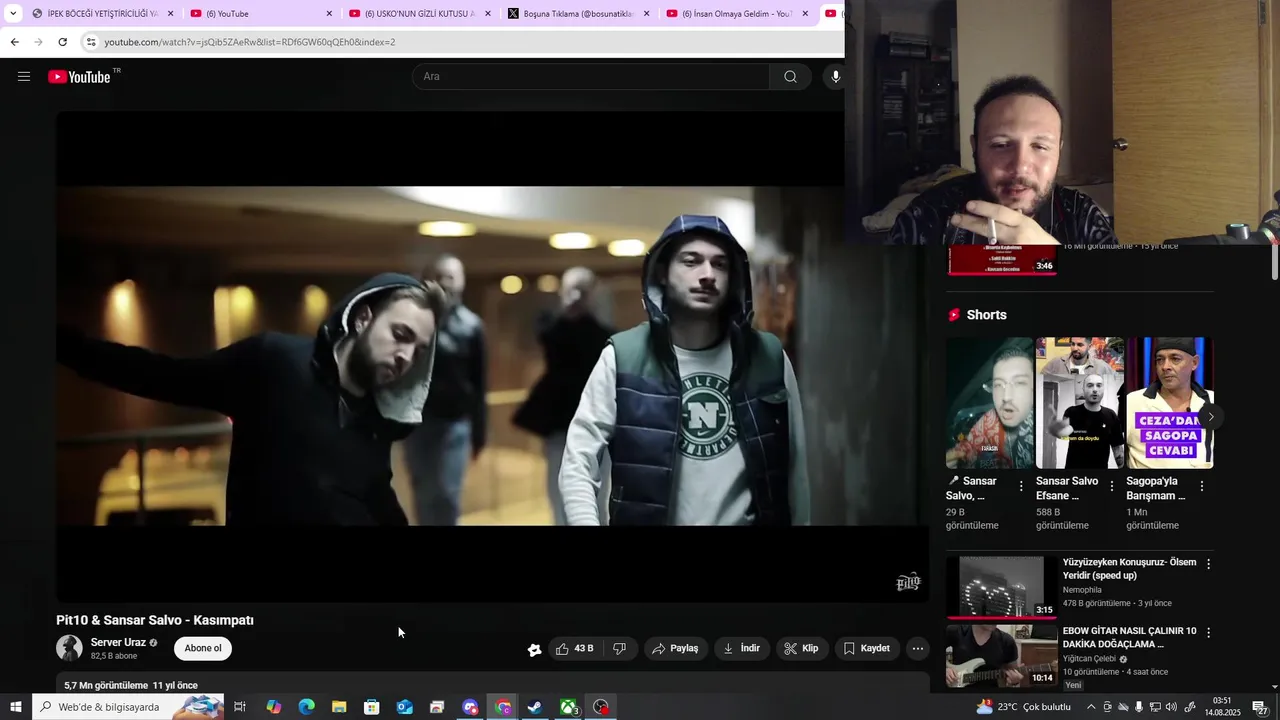The width and height of the screenshot is (1280, 720).
Task: Reload the page with the refresh icon
Action: coord(62,42)
